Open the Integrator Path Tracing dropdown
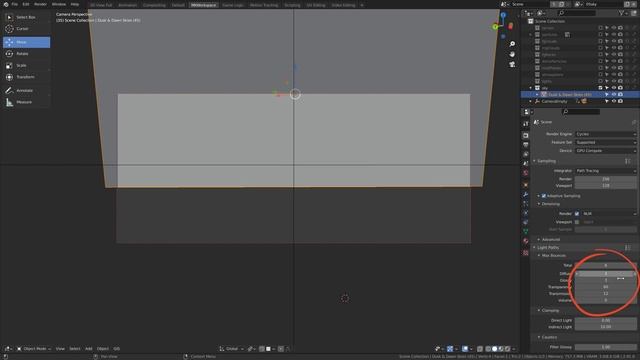This screenshot has width=640, height=360. point(606,171)
